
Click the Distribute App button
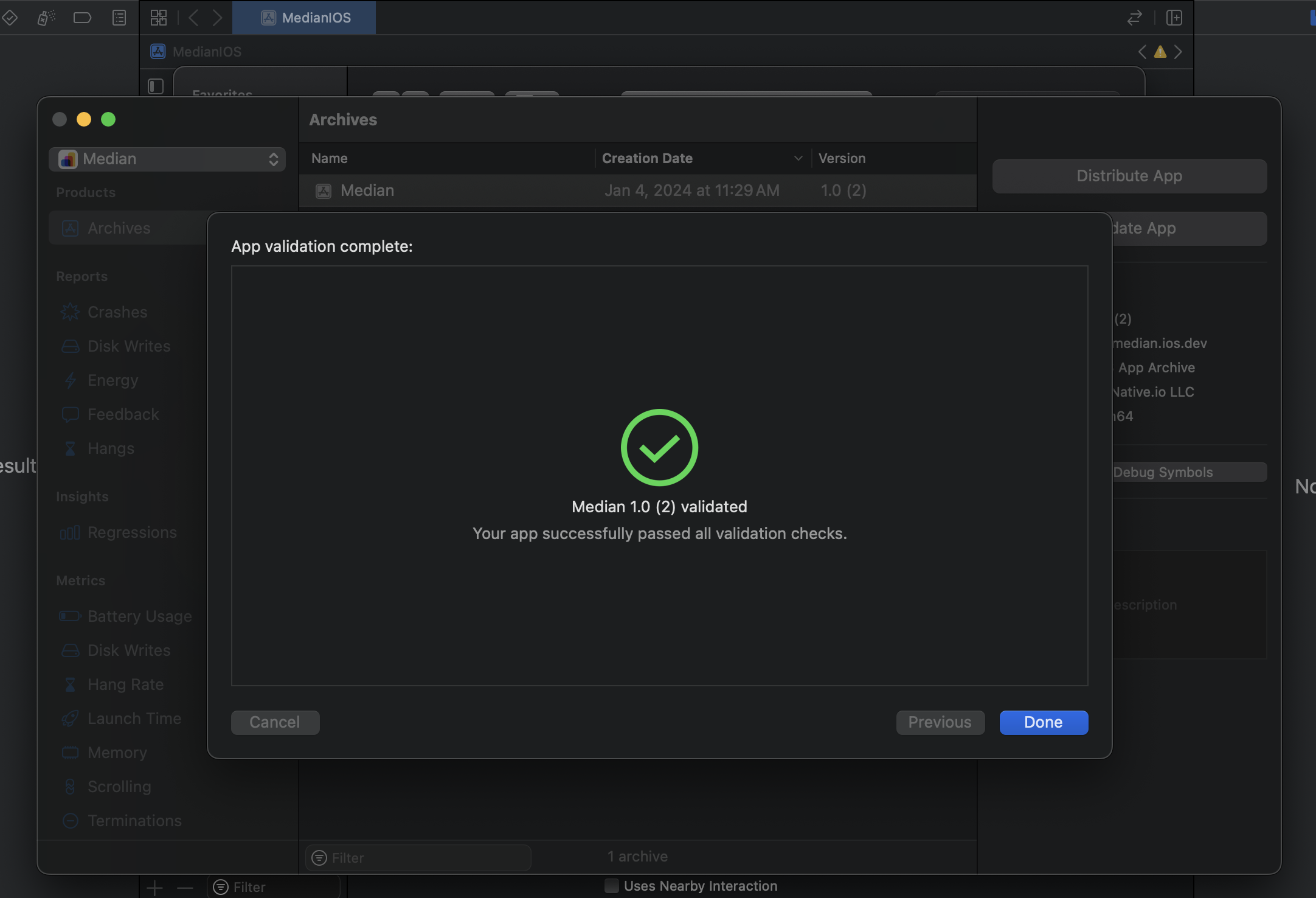(1129, 176)
